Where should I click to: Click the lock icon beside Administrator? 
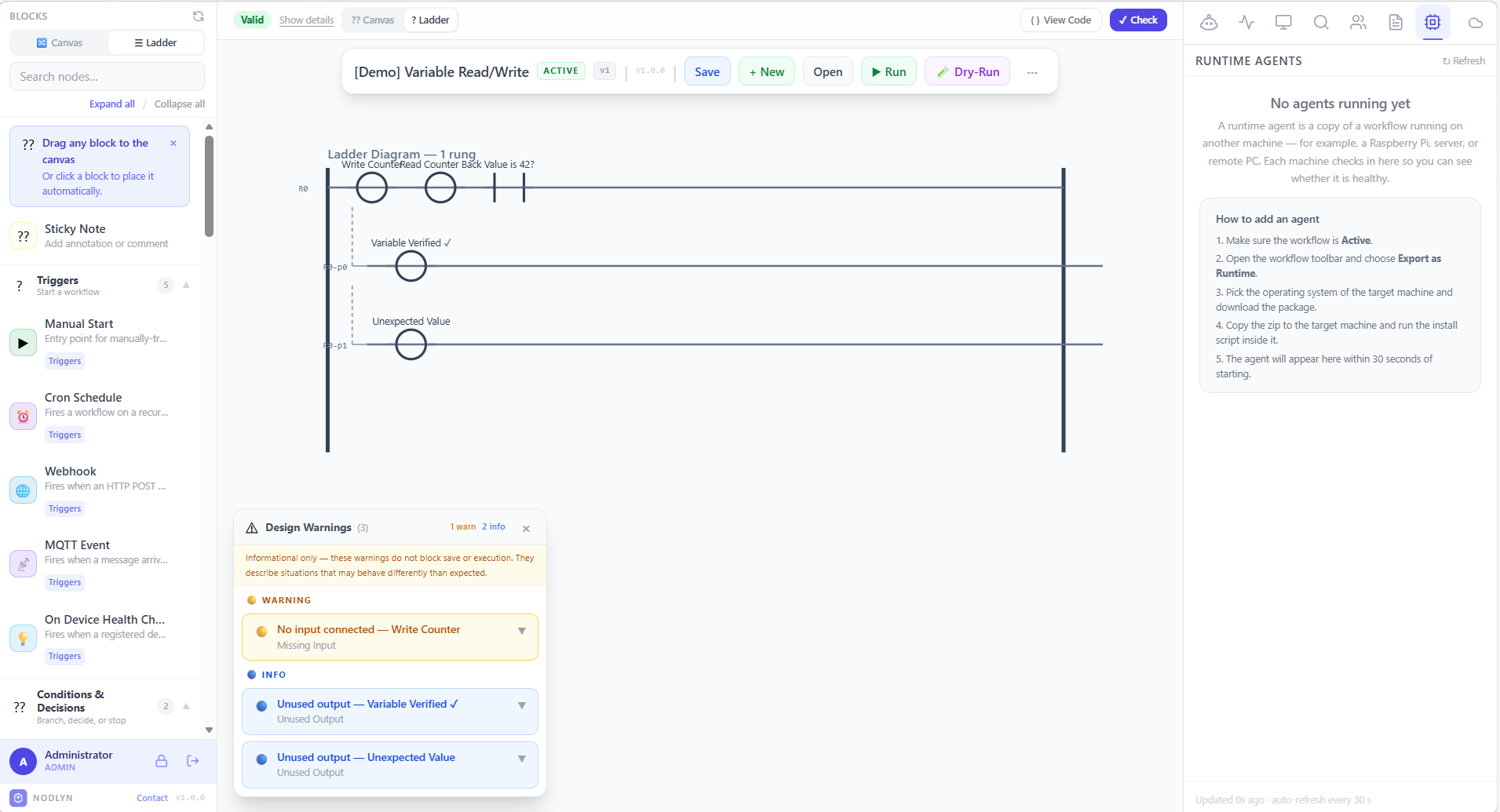click(161, 761)
